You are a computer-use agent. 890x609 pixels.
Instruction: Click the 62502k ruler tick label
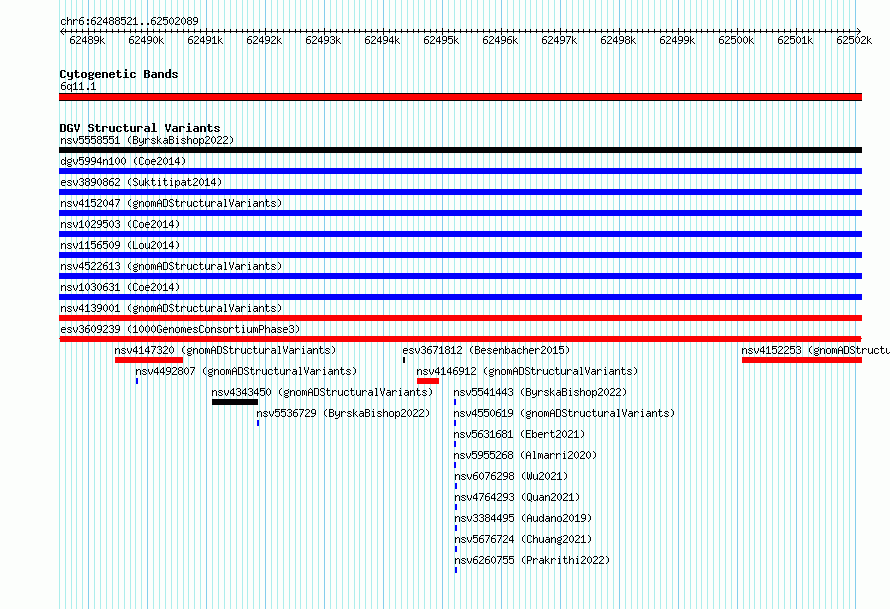pyautogui.click(x=854, y=40)
